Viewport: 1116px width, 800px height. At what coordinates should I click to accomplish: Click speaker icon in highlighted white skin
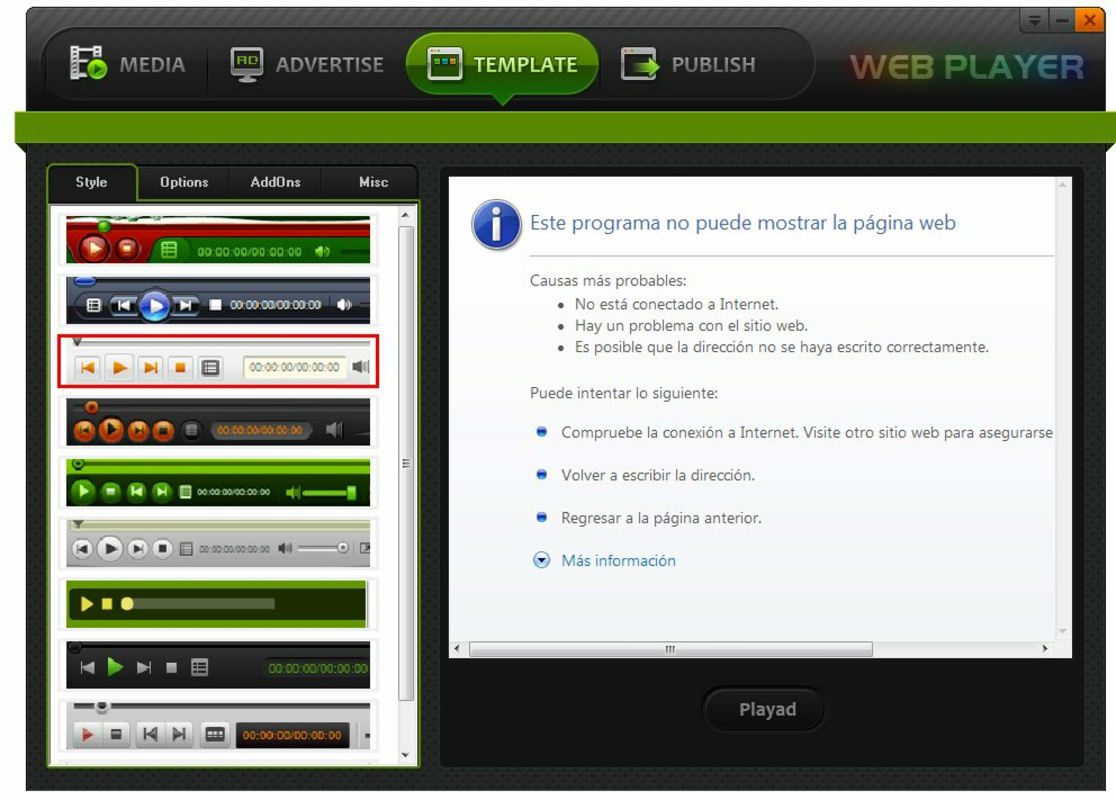click(361, 367)
